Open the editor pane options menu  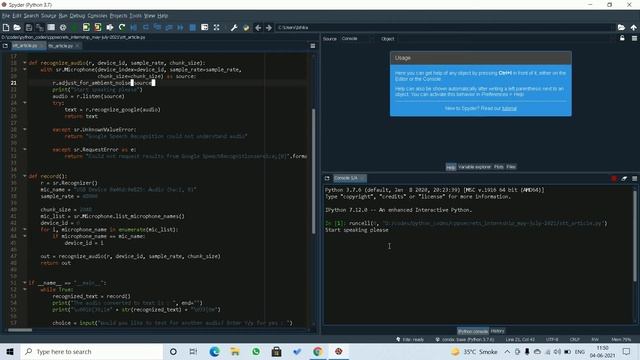[313, 46]
